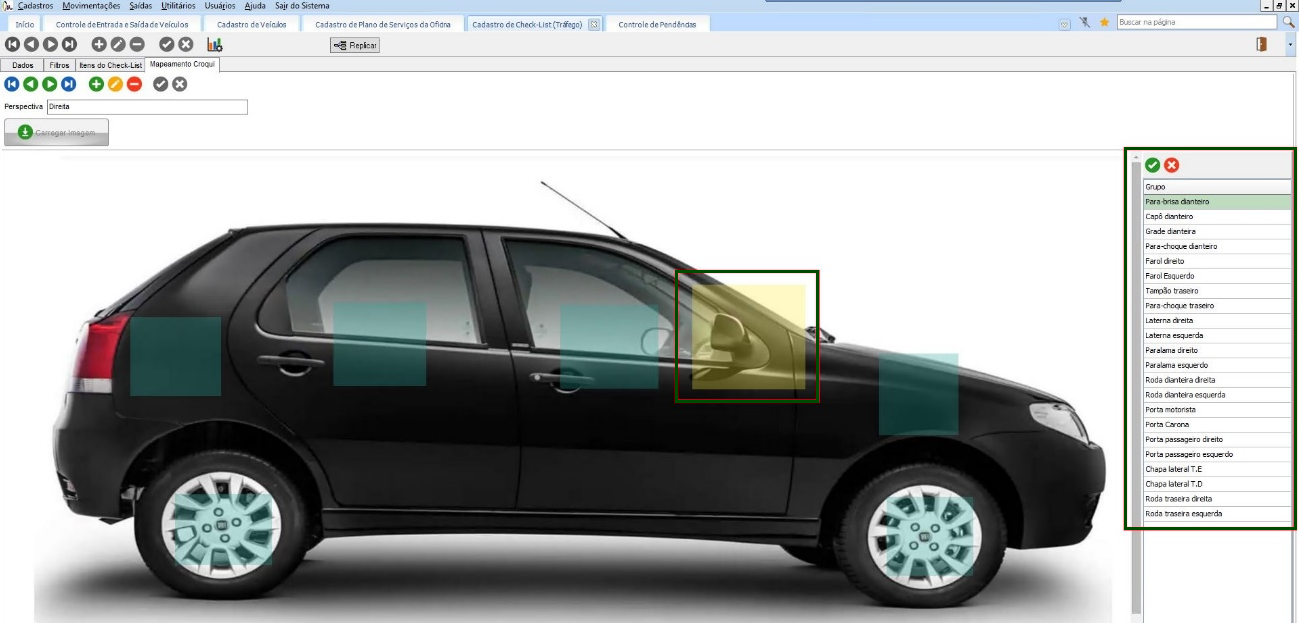Switch to Controle de Entrada e Saída de Veículos tab
The width and height of the screenshot is (1299, 623).
122,24
